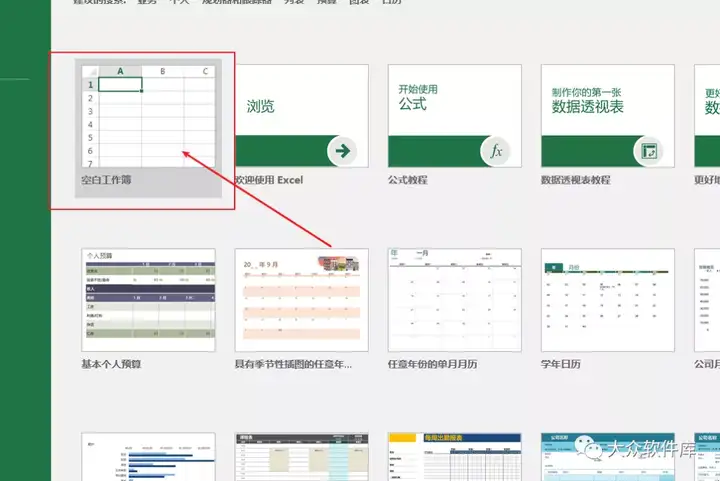Viewport: 720px width, 481px height.
Task: Open the 每周出勤报表 attendance template thumbnail
Action: (455, 457)
